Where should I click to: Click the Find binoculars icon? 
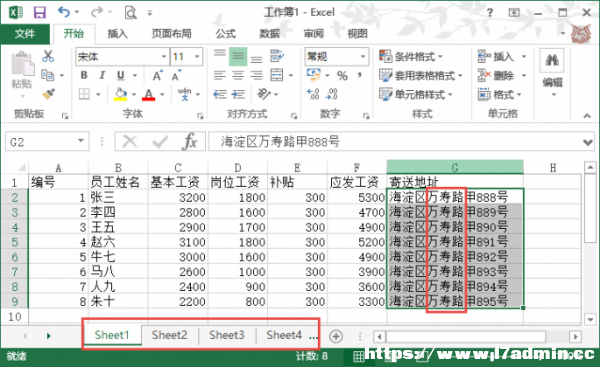552,60
